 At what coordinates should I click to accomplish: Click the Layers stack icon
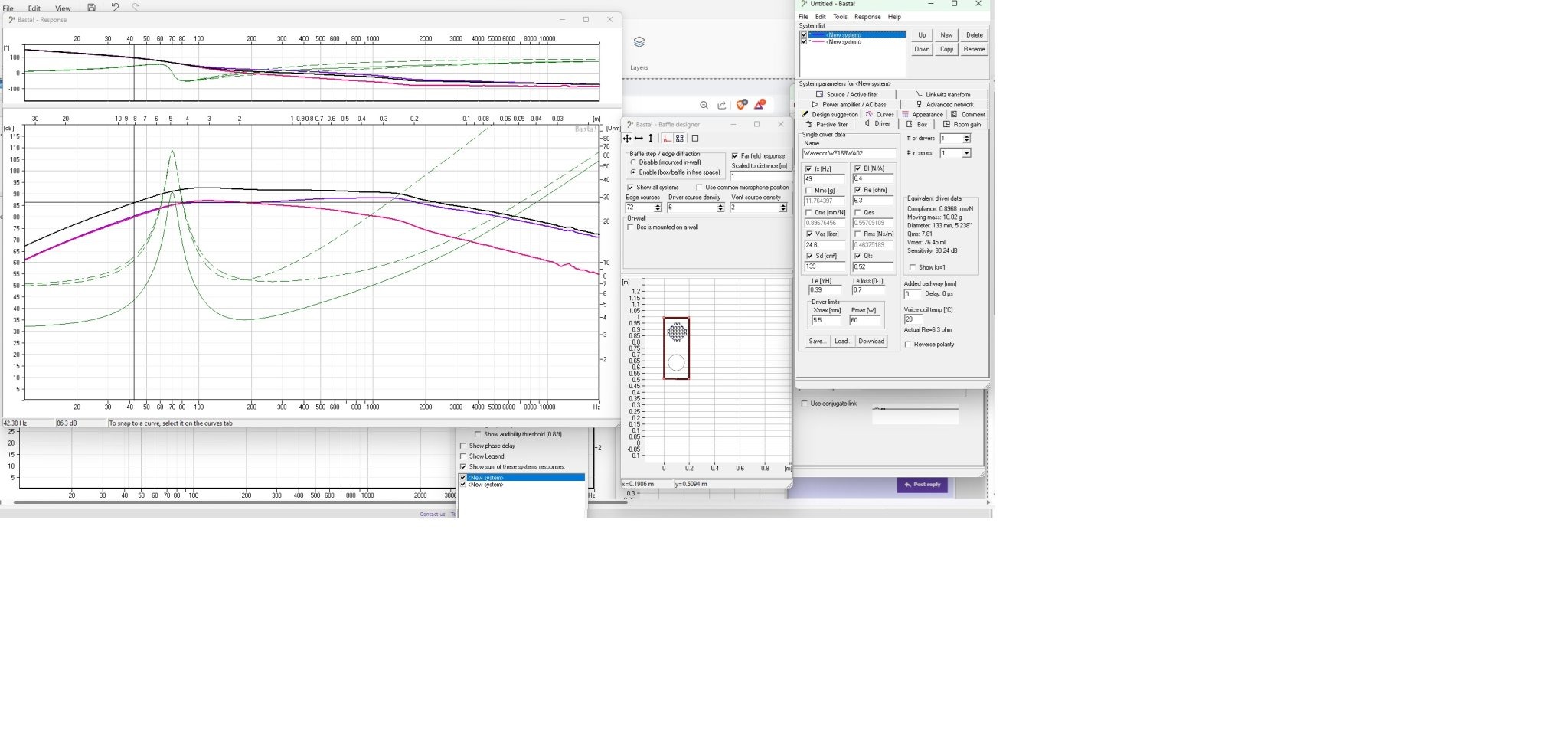pyautogui.click(x=639, y=42)
